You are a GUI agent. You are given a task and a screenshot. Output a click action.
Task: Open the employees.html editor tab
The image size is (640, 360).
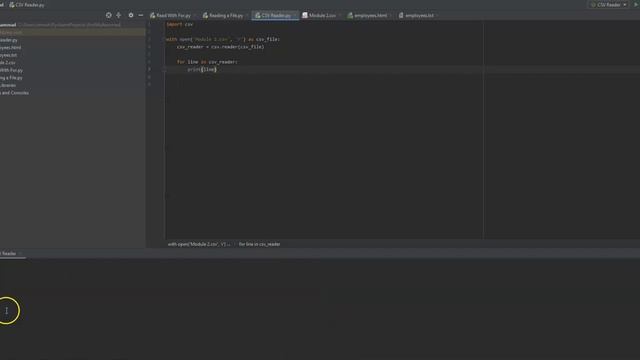coord(371,16)
